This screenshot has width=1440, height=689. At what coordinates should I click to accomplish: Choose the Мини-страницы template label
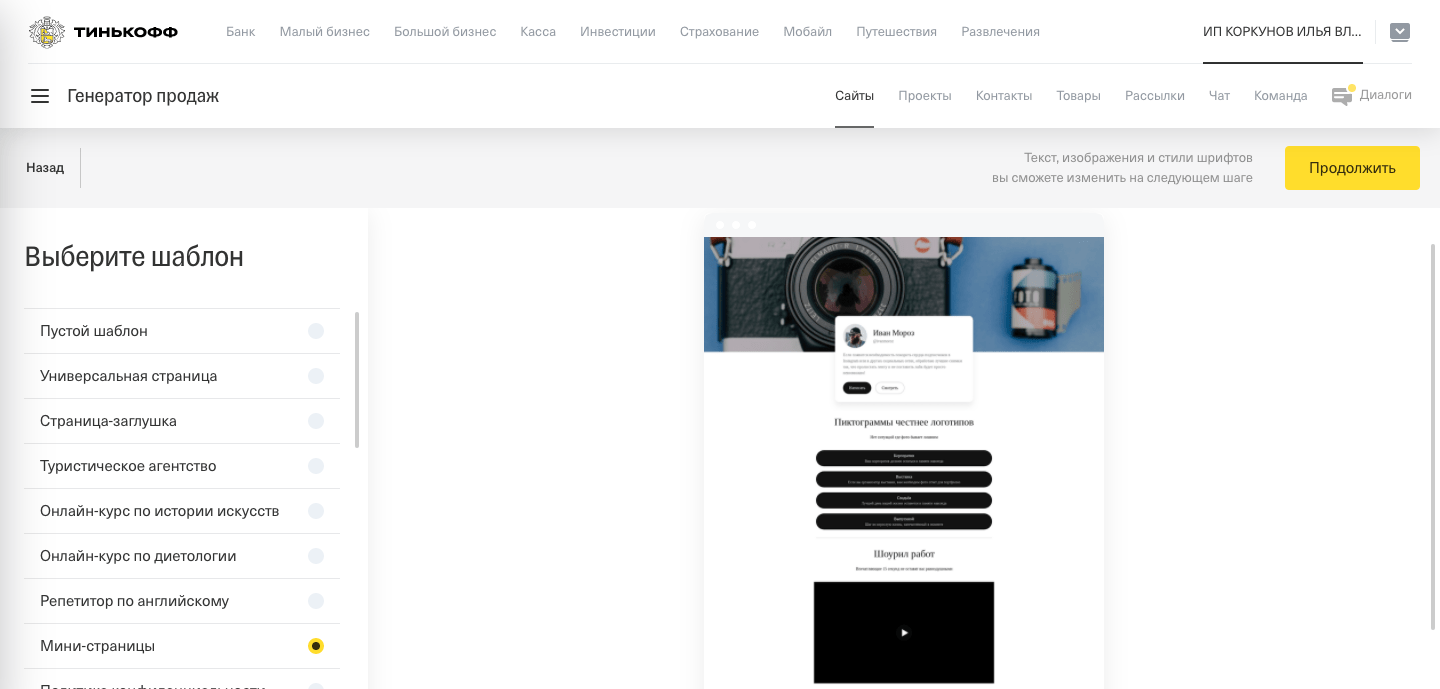(97, 646)
